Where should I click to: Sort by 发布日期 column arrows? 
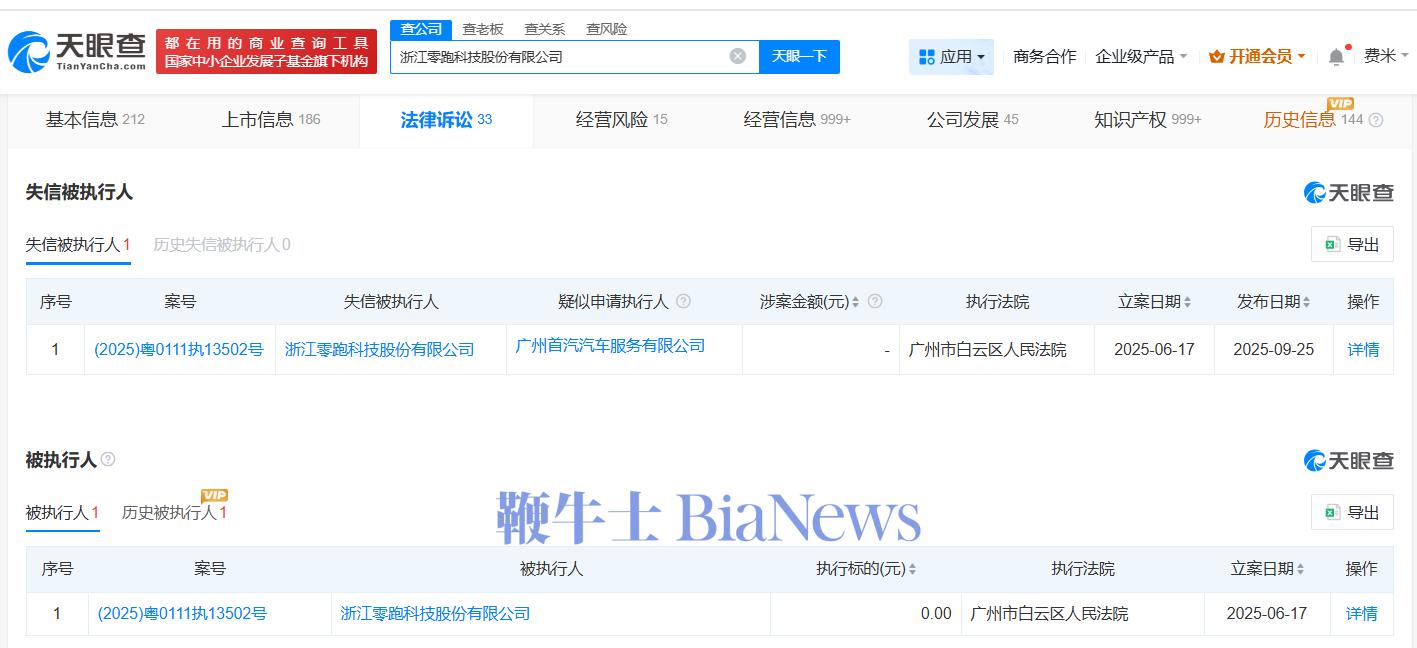click(1306, 302)
